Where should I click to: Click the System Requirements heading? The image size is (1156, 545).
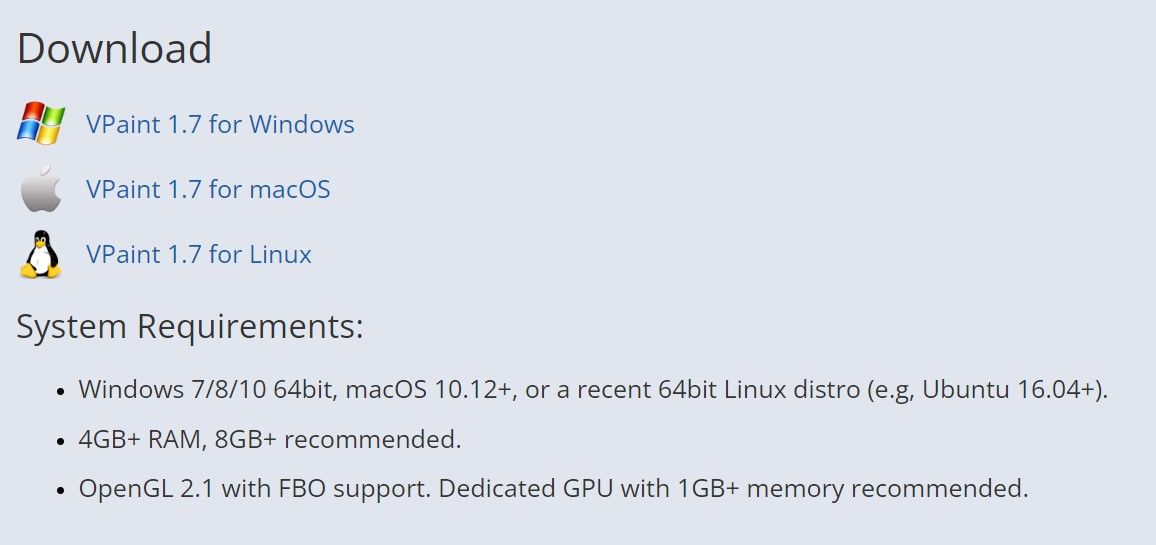click(190, 327)
